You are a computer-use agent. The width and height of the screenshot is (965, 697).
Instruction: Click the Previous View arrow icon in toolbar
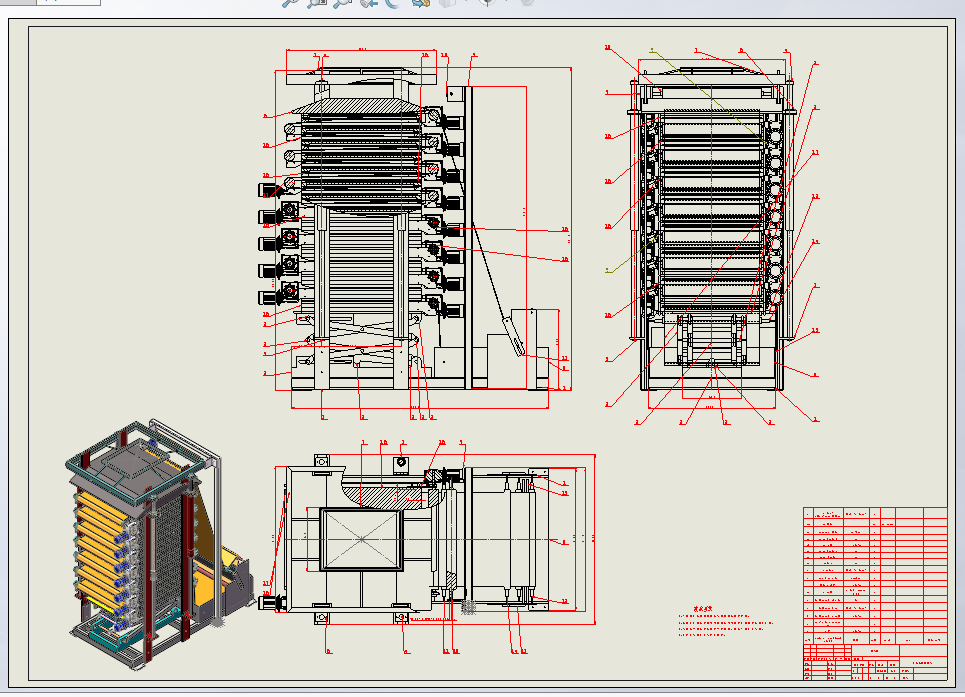pos(369,3)
